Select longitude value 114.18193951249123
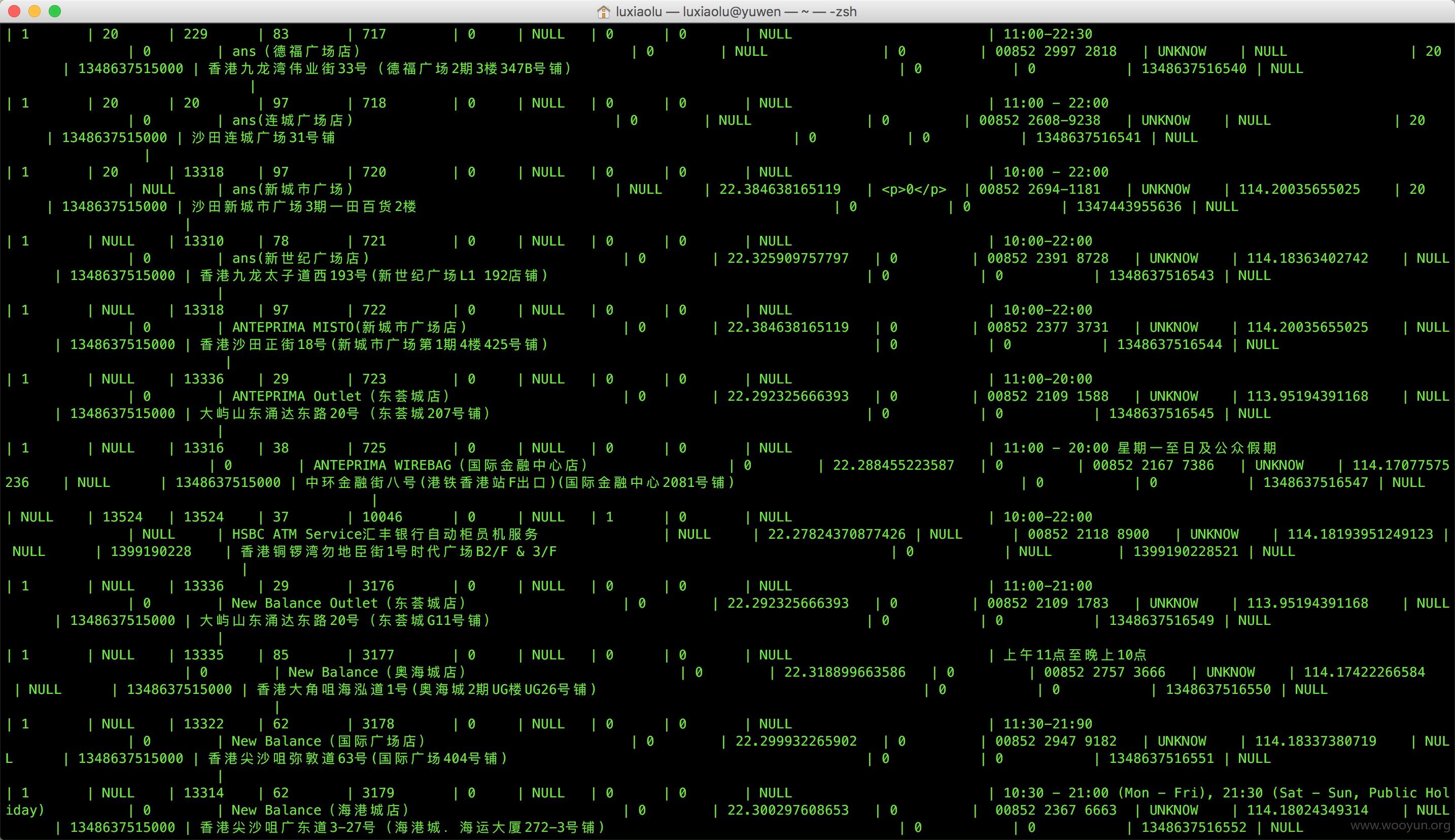This screenshot has width=1455, height=840. point(1361,535)
